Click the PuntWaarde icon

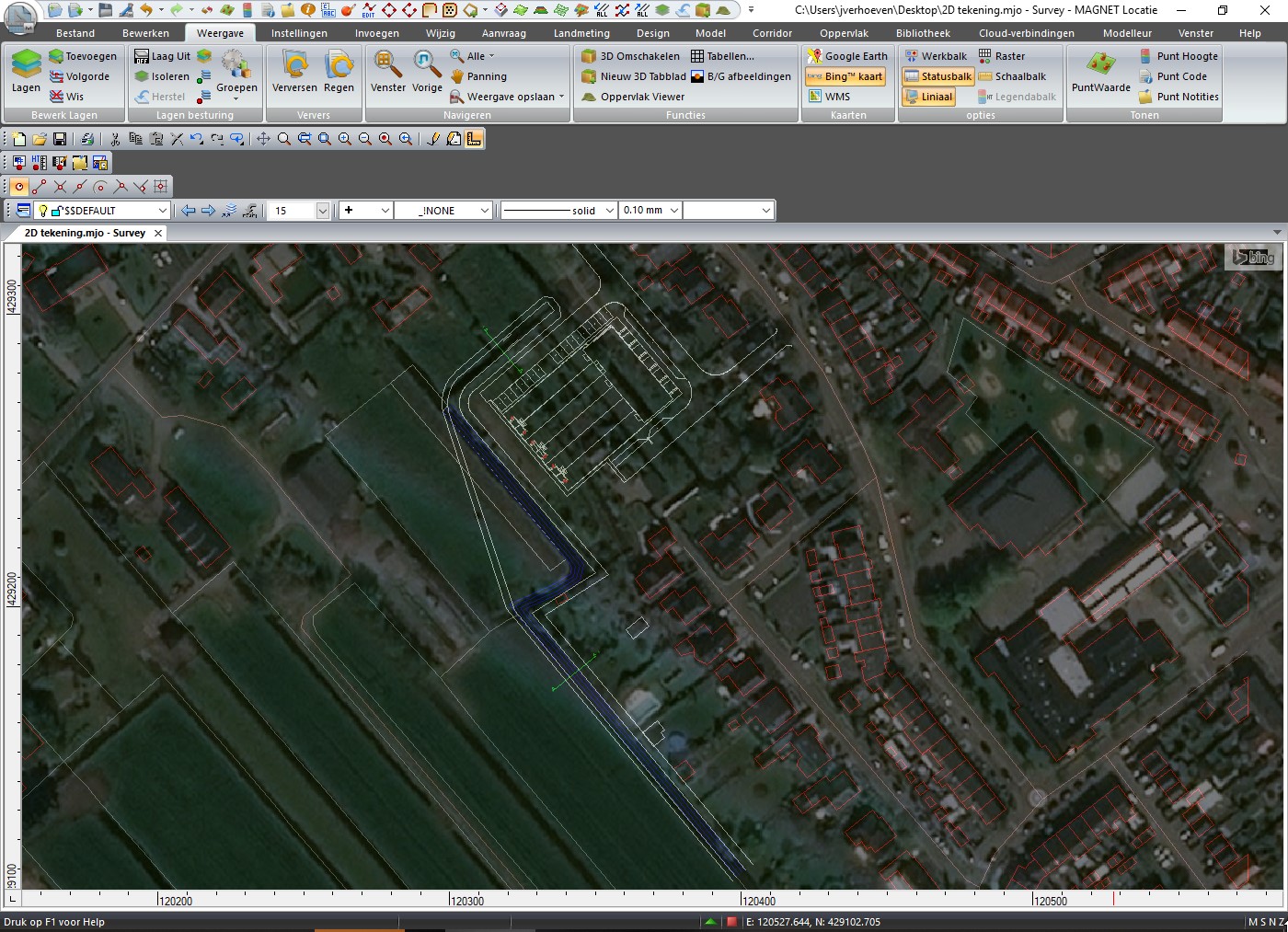click(x=1100, y=72)
